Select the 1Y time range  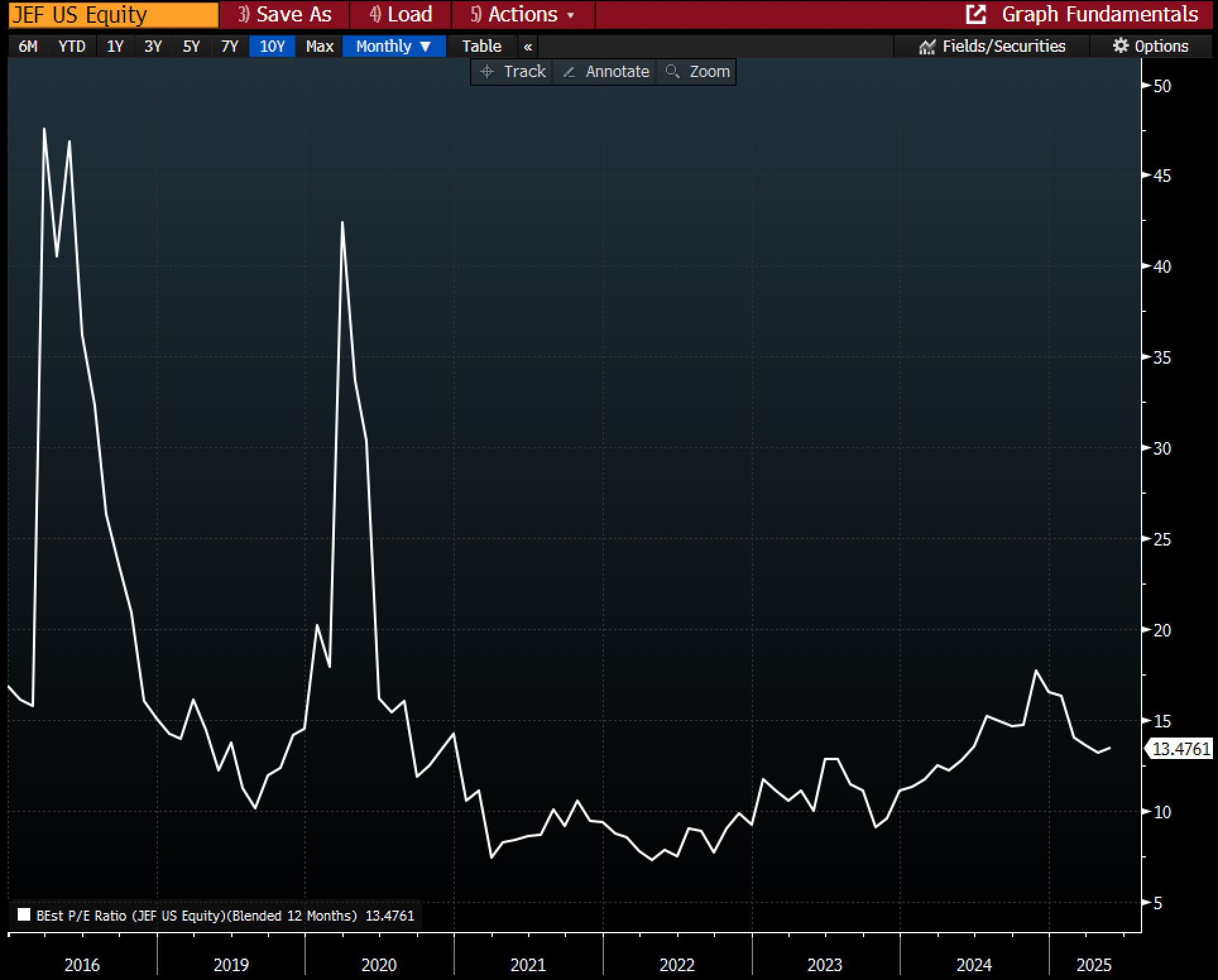(115, 47)
